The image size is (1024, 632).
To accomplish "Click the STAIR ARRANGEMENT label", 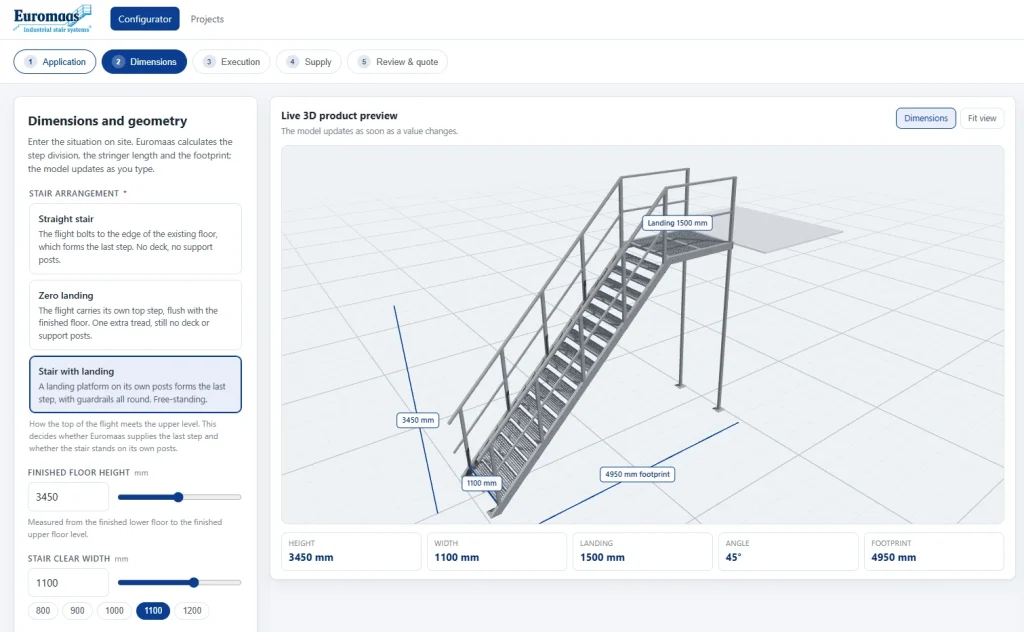I will (74, 193).
